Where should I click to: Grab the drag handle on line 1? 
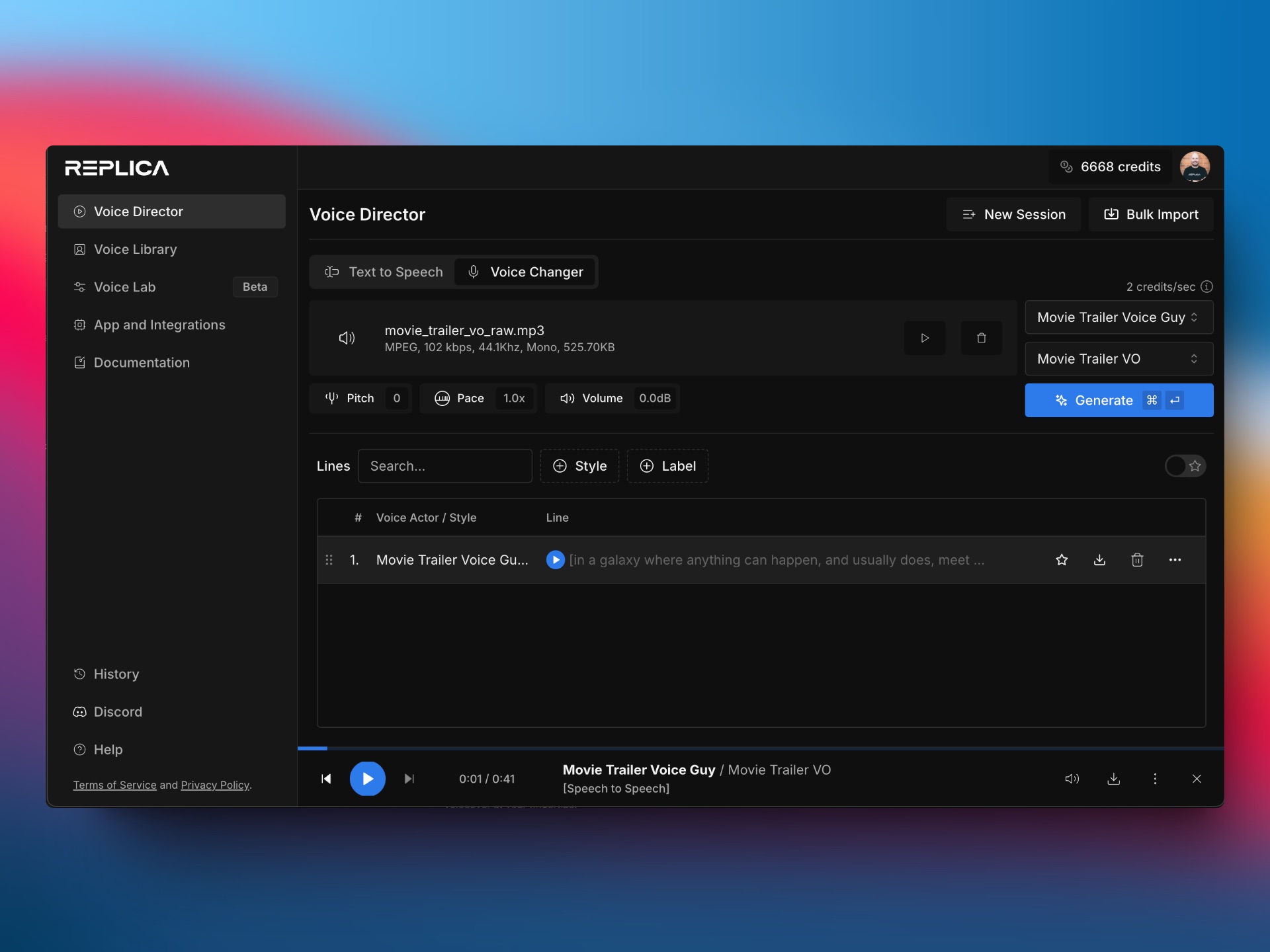pos(329,560)
